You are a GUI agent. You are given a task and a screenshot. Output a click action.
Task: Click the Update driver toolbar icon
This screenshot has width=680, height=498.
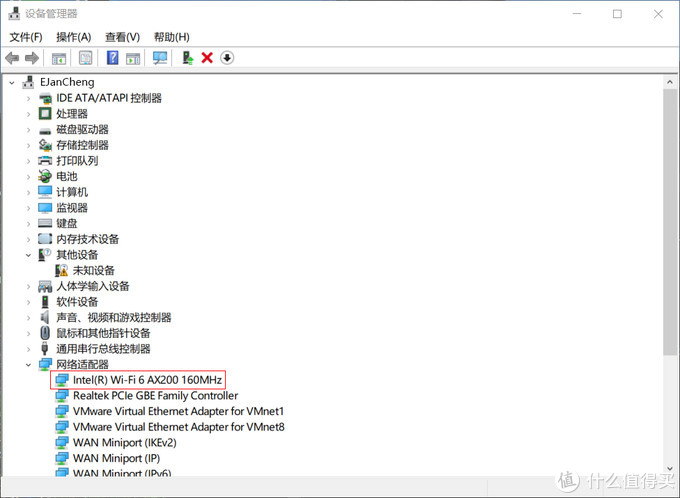point(187,58)
